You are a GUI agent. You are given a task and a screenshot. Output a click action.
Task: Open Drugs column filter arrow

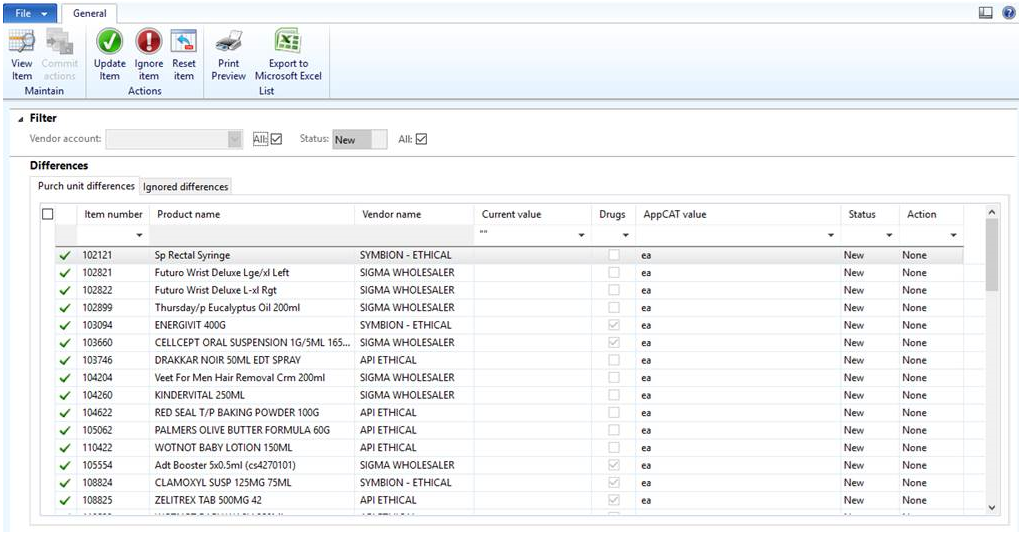[625, 235]
